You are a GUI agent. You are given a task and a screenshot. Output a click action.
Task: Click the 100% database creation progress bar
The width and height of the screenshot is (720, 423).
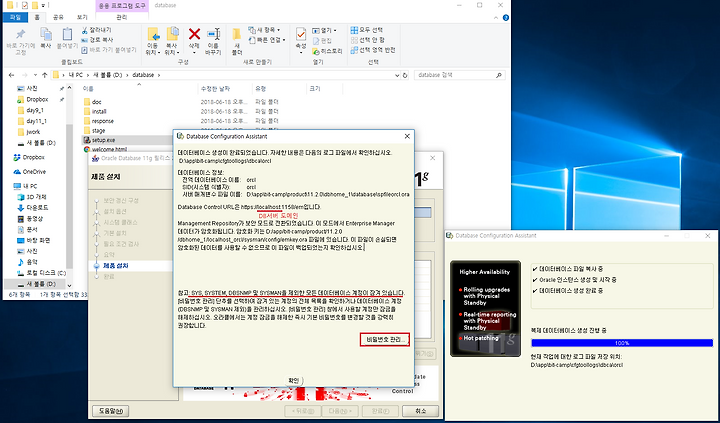pyautogui.click(x=622, y=343)
